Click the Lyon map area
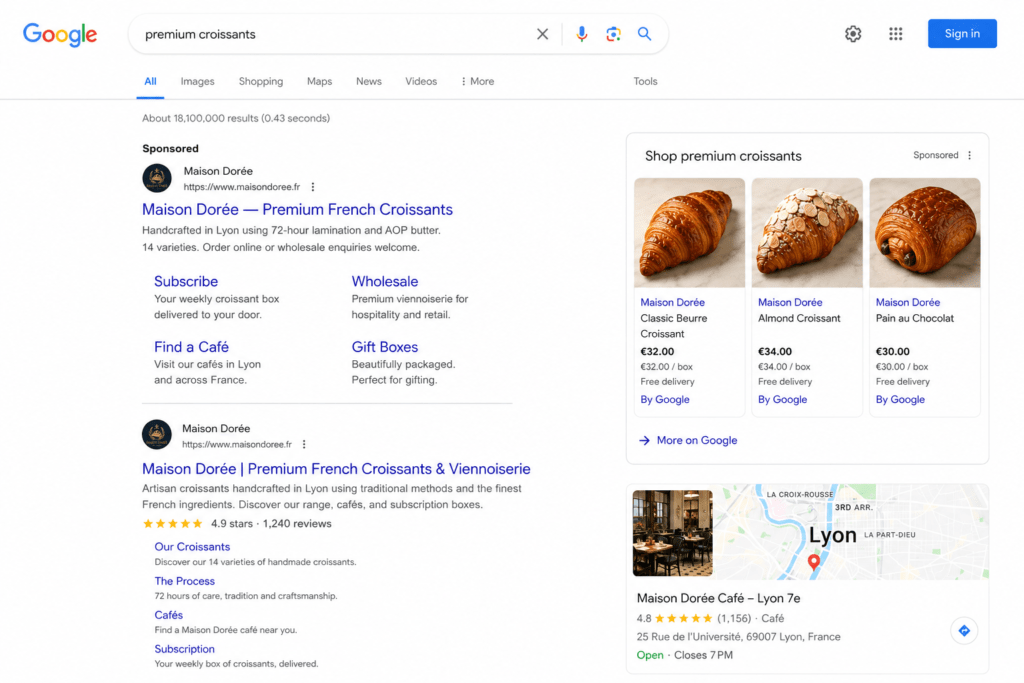The height and width of the screenshot is (683, 1024). pyautogui.click(x=851, y=532)
